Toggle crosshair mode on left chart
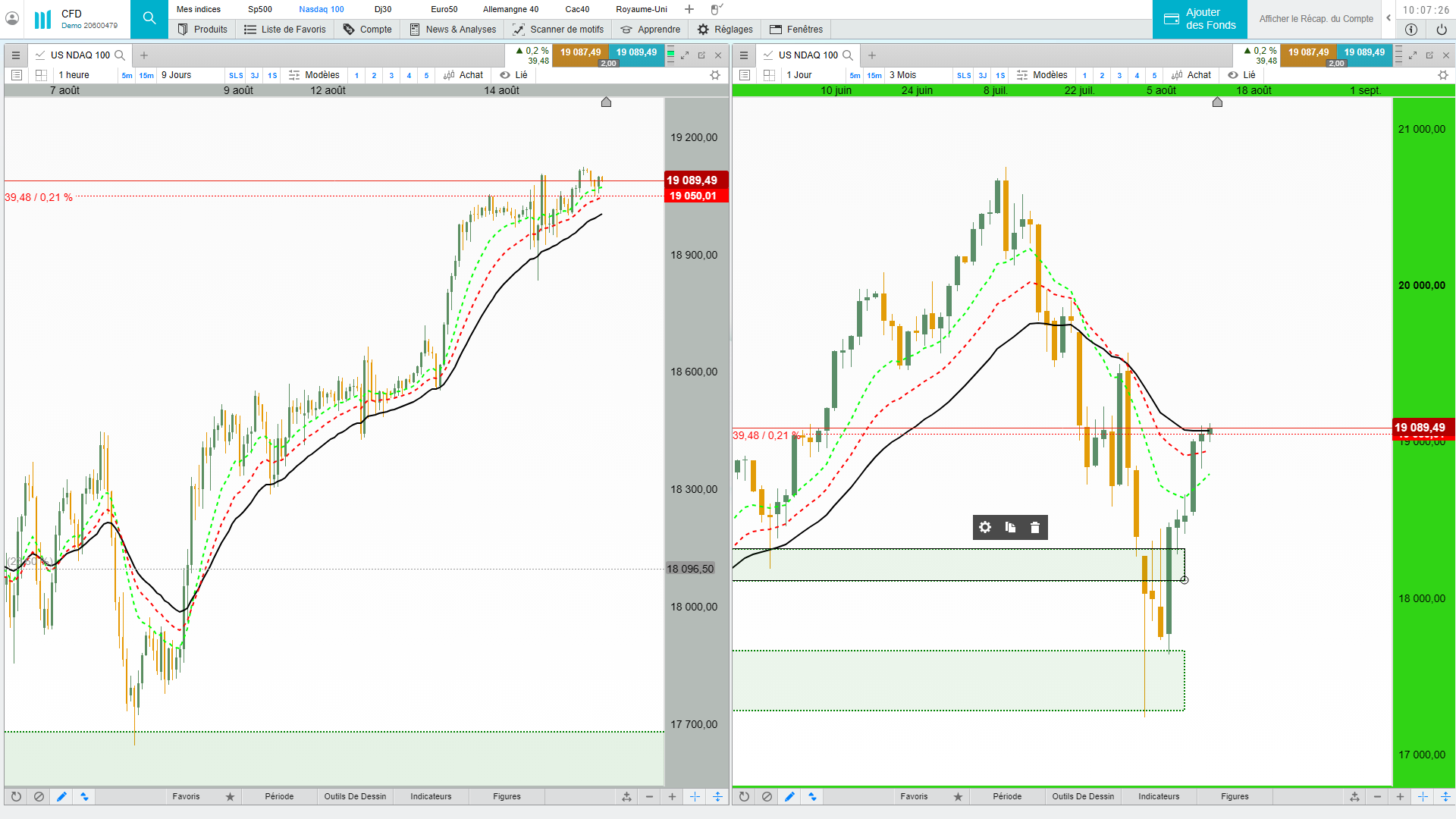 (695, 796)
